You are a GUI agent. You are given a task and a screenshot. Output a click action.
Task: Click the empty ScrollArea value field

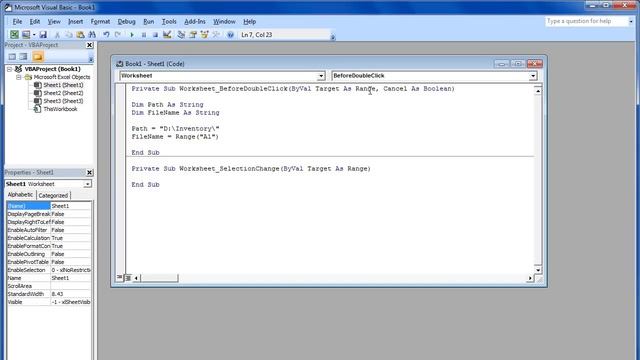[71, 286]
